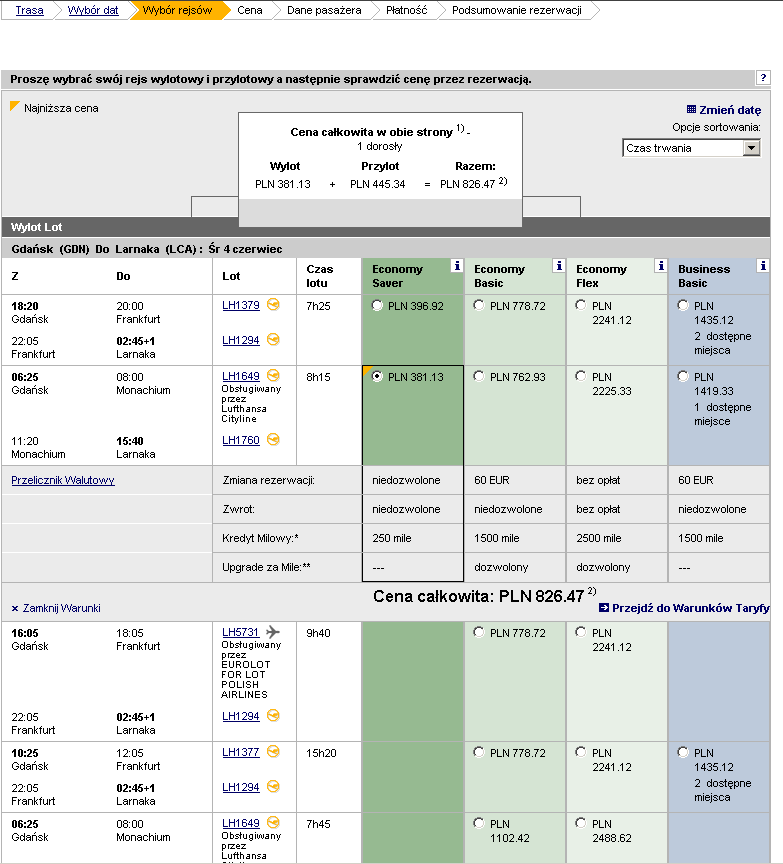The height and width of the screenshot is (864, 783).
Task: Click Lufthansa logo next to LH1379
Action: pyautogui.click(x=273, y=304)
